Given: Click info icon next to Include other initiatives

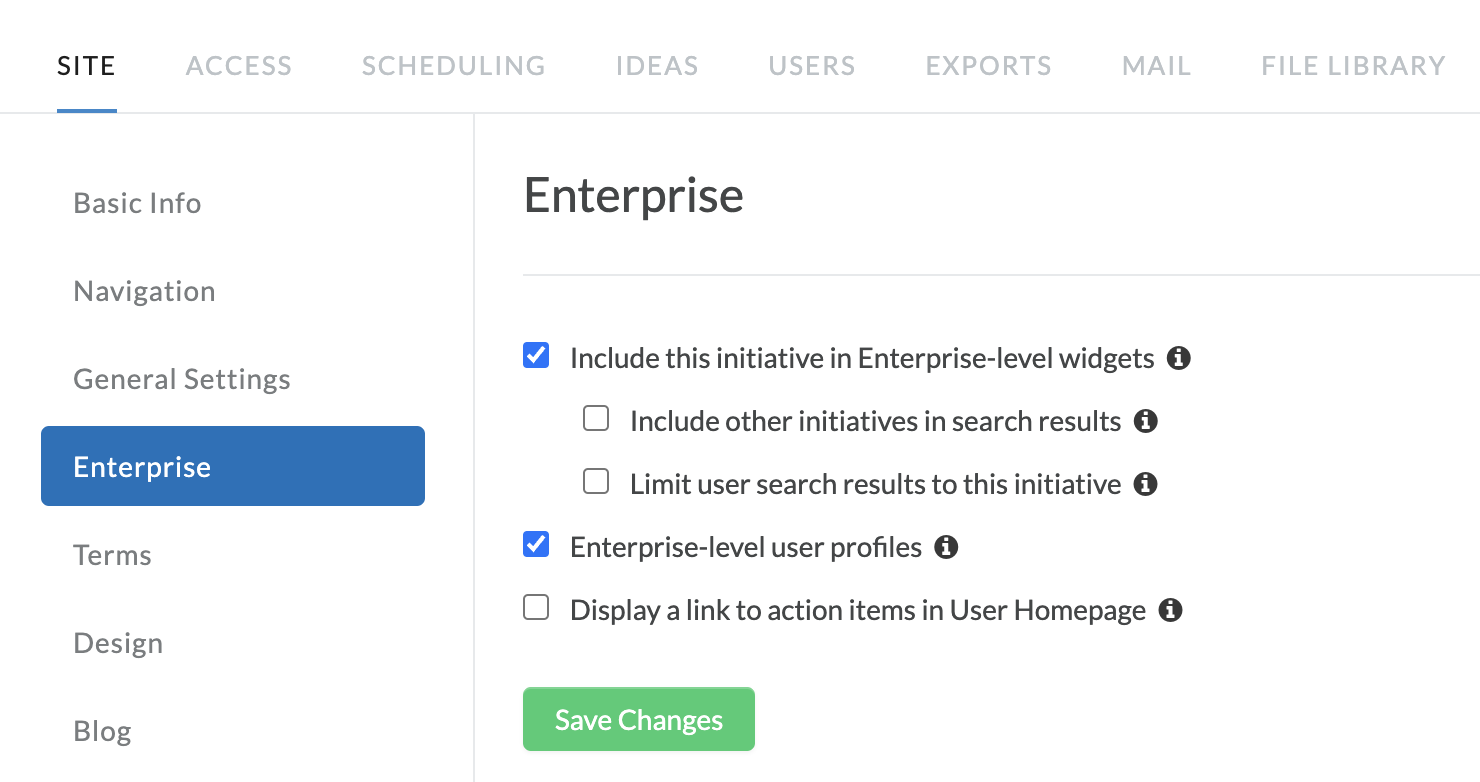Looking at the screenshot, I should [x=1146, y=421].
